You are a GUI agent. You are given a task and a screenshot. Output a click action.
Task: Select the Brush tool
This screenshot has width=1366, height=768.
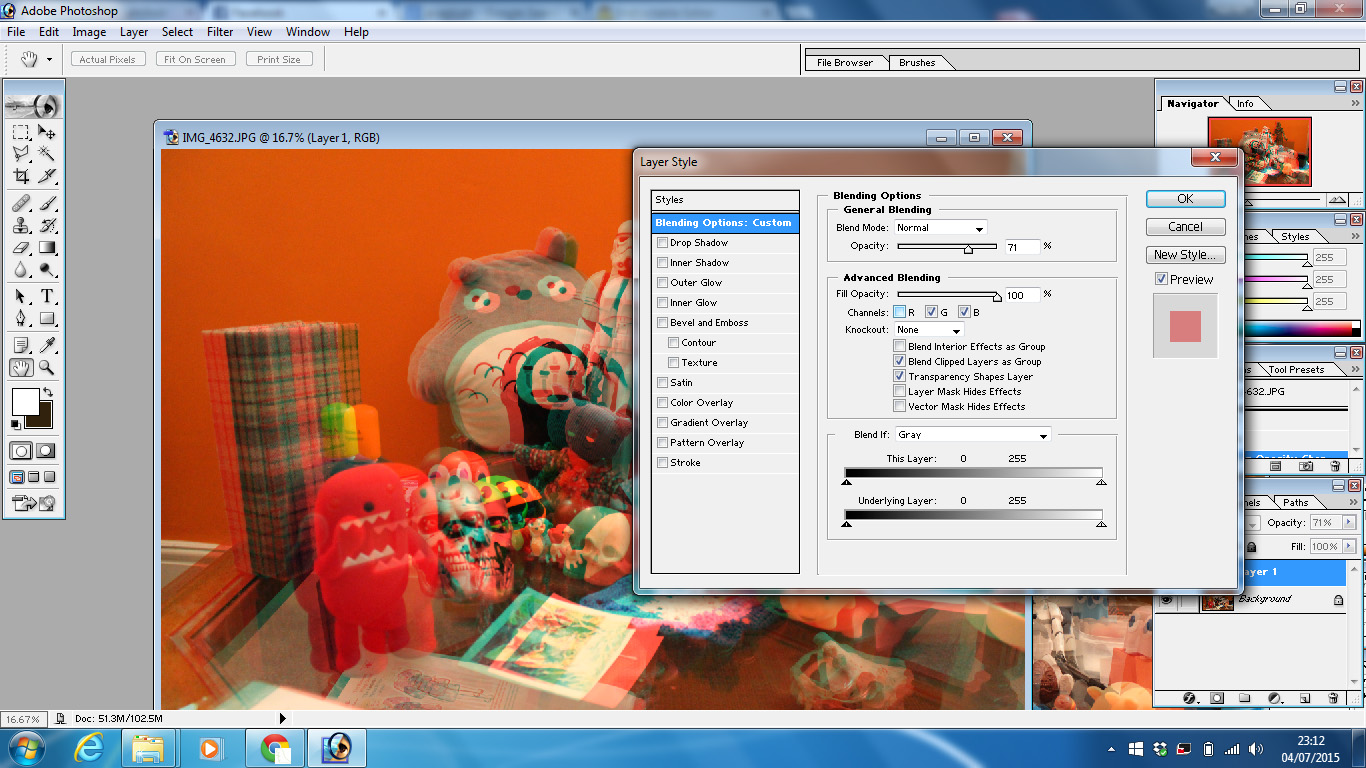pyautogui.click(x=47, y=204)
